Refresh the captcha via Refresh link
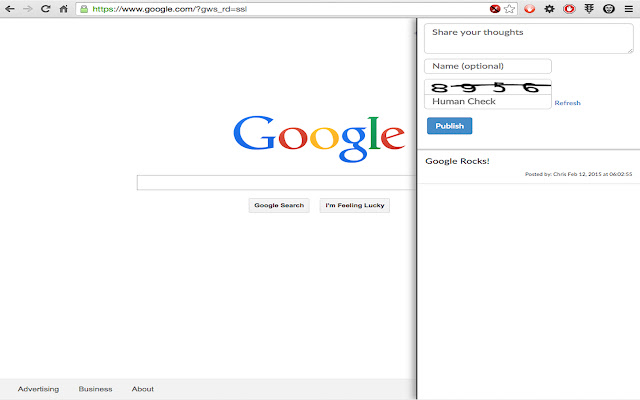The height and width of the screenshot is (400, 640). pos(567,103)
